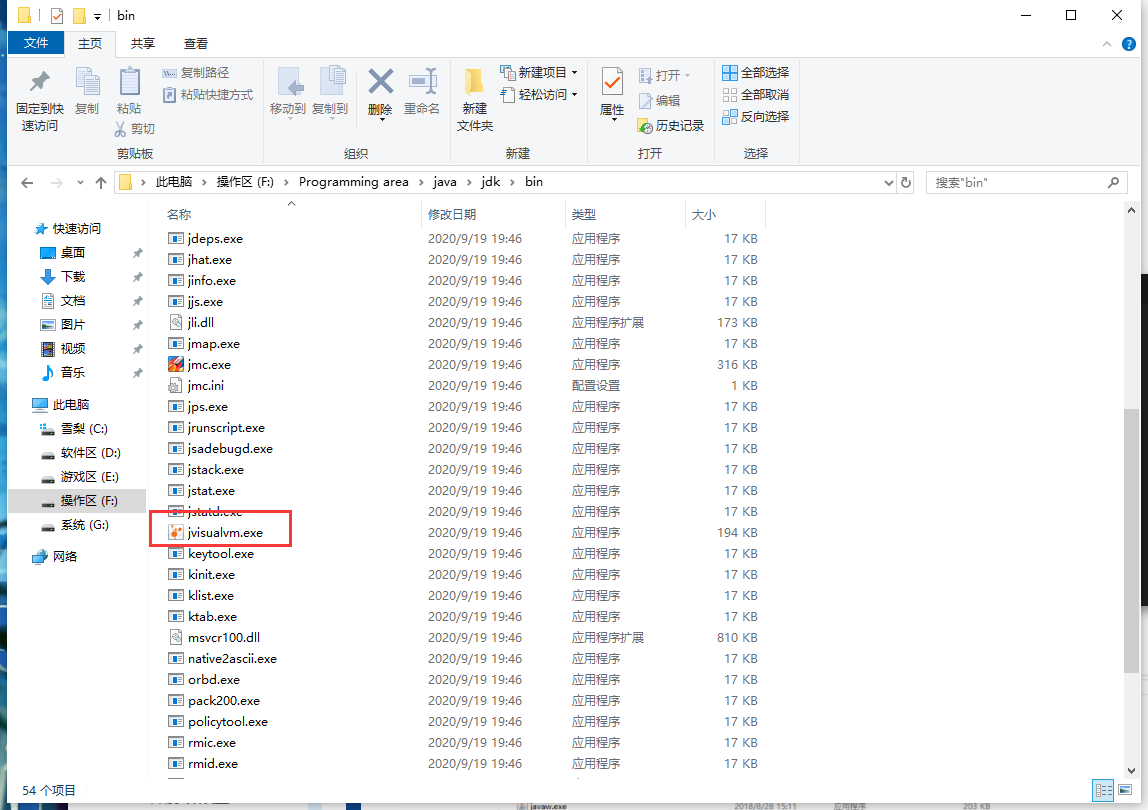Image resolution: width=1148 pixels, height=810 pixels.
Task: Open Properties (属性) icon
Action: click(612, 81)
